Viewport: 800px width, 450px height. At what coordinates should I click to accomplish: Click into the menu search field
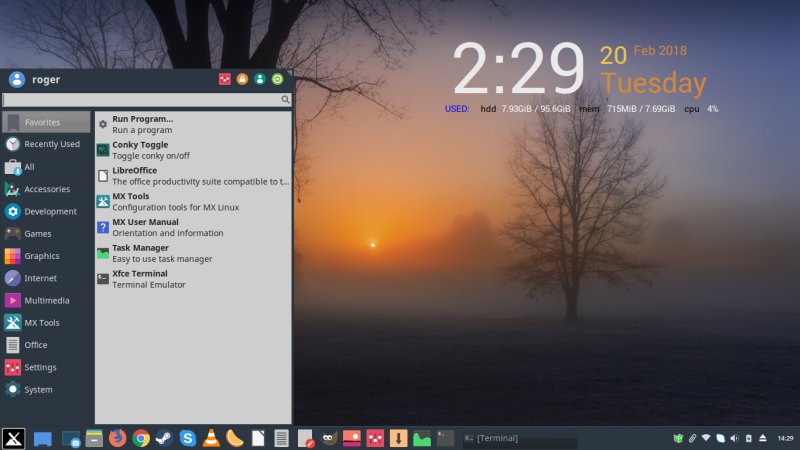[x=146, y=99]
